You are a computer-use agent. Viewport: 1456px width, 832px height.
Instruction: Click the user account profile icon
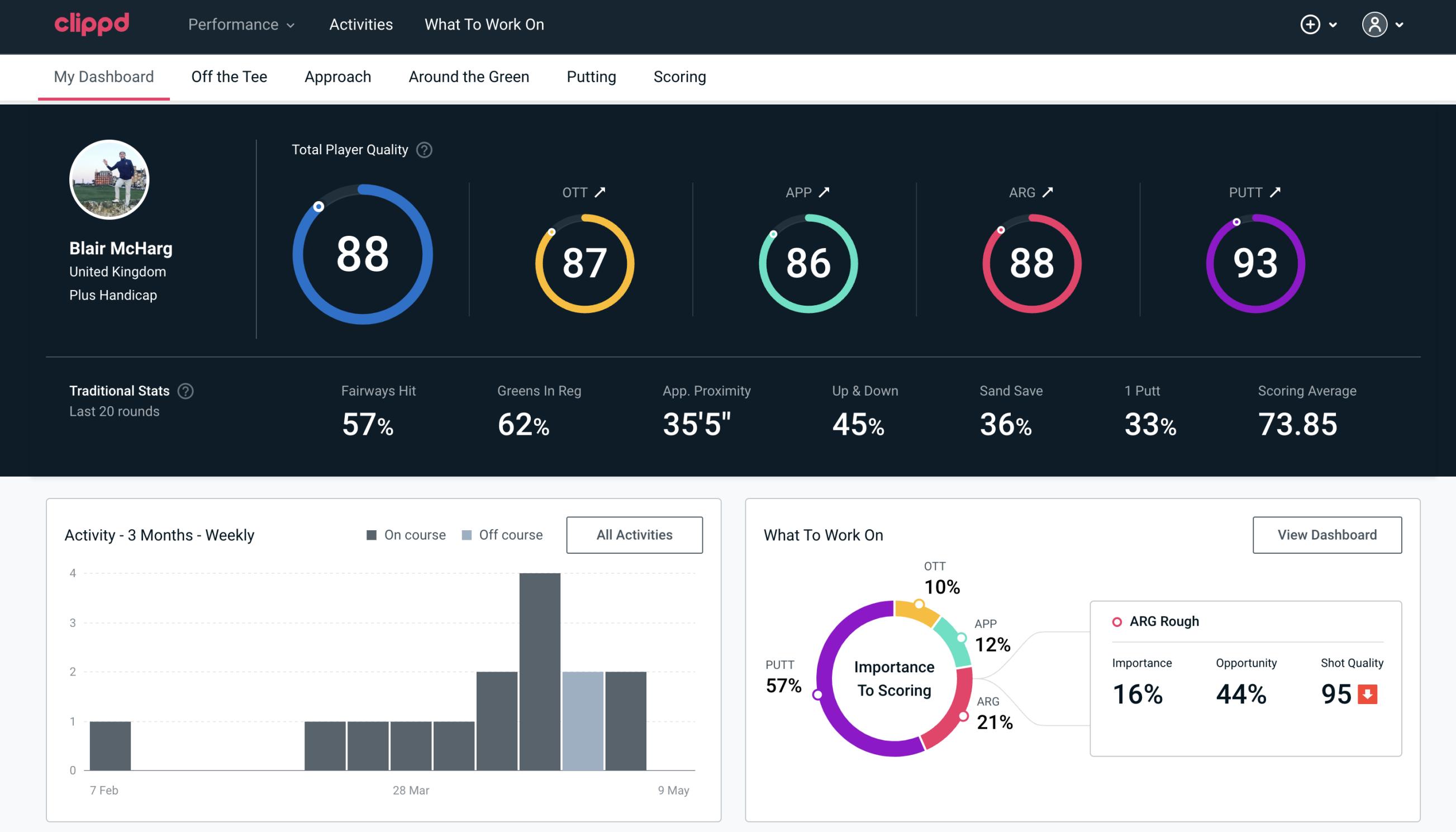point(1375,25)
